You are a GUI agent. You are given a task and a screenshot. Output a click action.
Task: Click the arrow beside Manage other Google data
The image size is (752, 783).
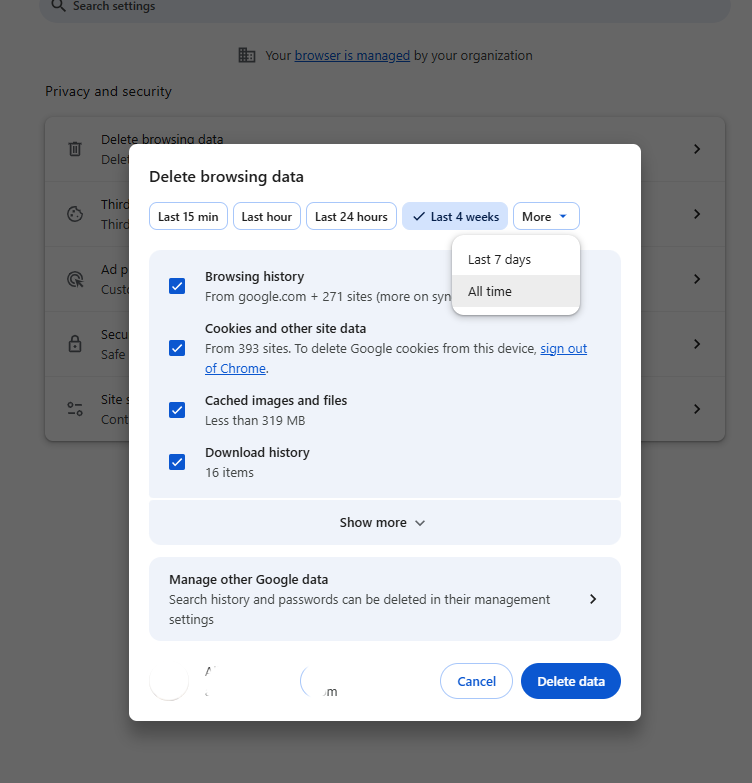pos(592,599)
